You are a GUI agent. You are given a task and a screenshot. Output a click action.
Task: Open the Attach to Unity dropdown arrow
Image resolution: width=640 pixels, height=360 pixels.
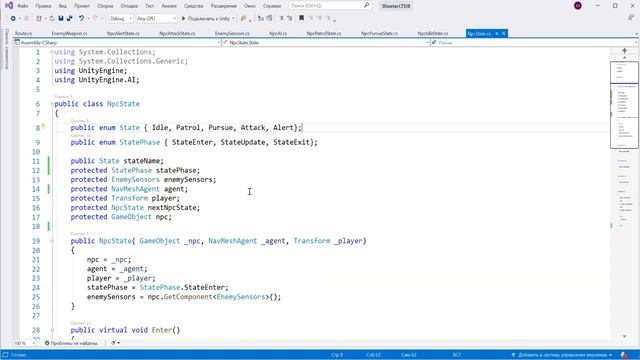pos(233,18)
